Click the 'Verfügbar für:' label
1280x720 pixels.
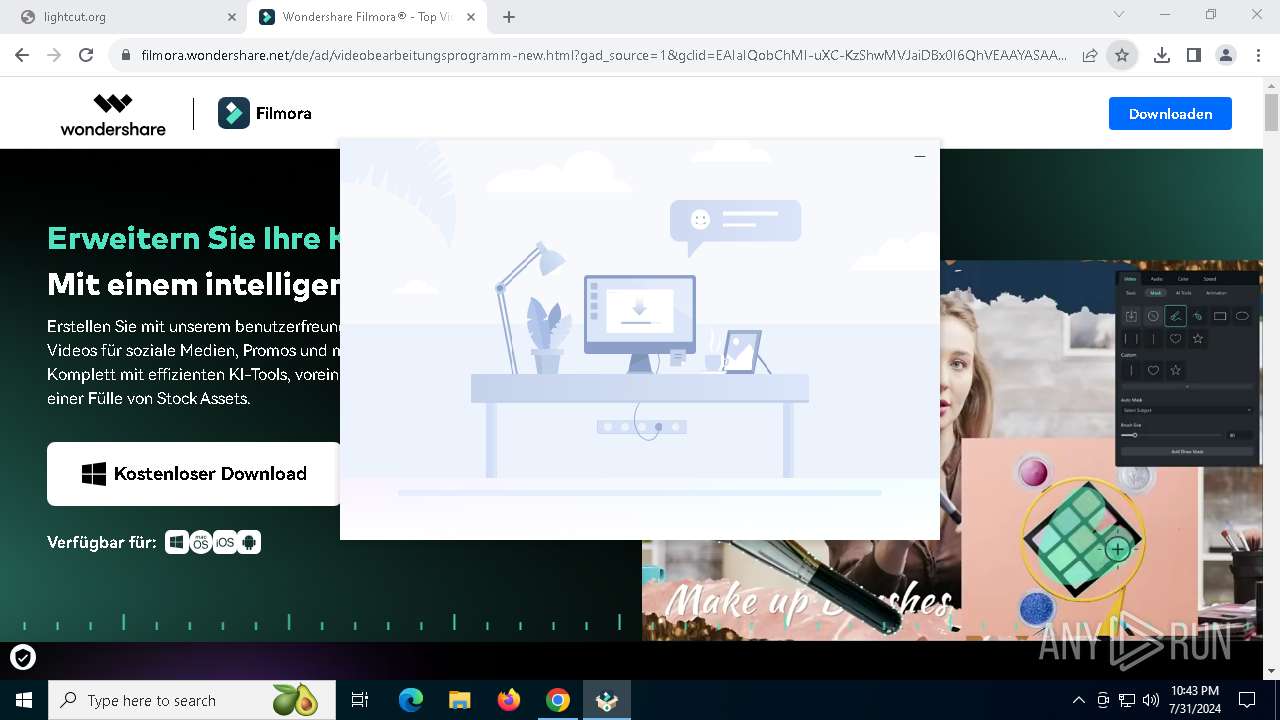pyautogui.click(x=102, y=542)
